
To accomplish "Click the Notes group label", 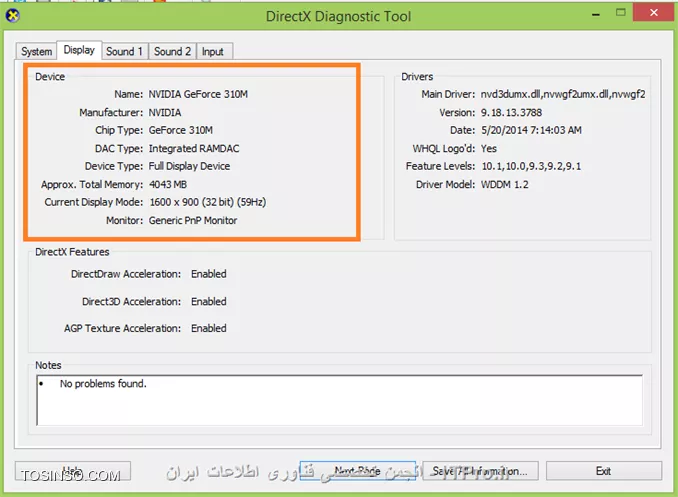I will point(48,365).
